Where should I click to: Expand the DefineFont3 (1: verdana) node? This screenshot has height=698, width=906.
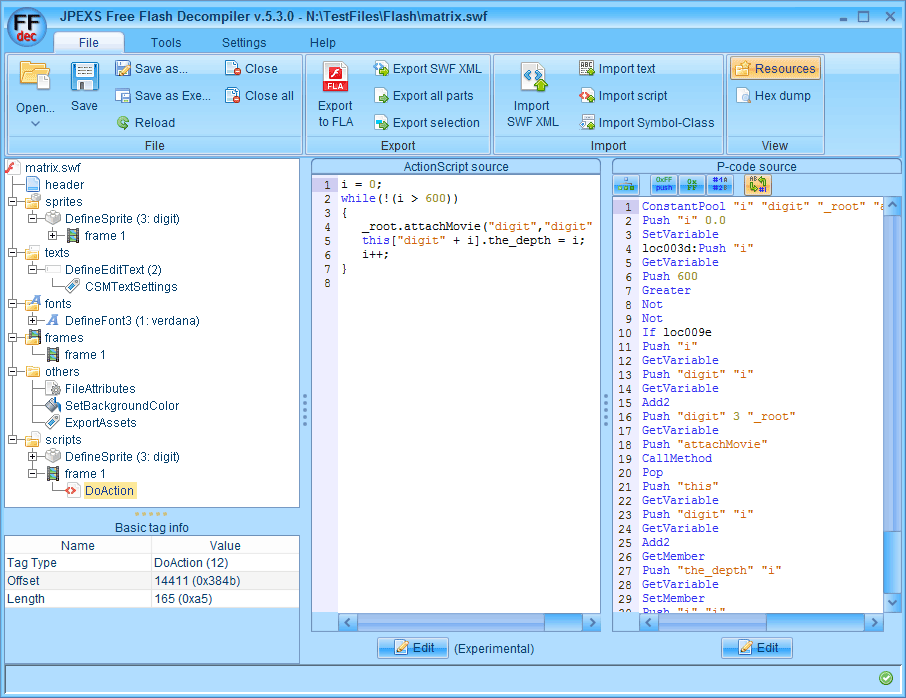point(33,321)
